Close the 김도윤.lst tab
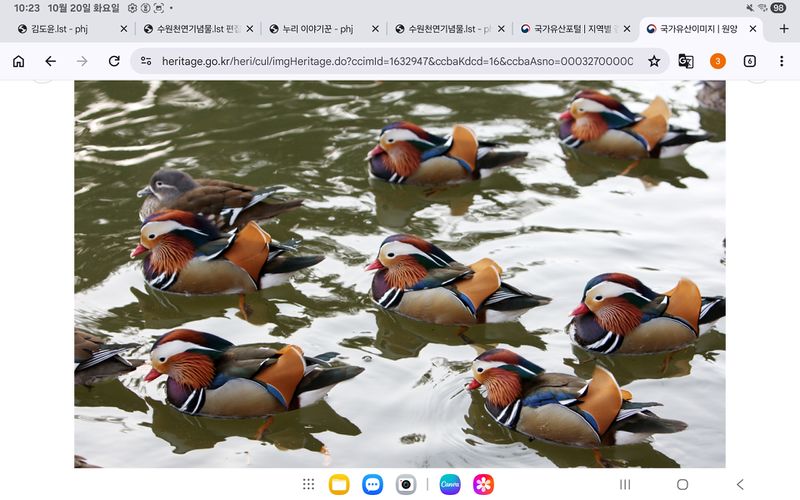Viewport: 800px width, 500px height. tap(123, 29)
